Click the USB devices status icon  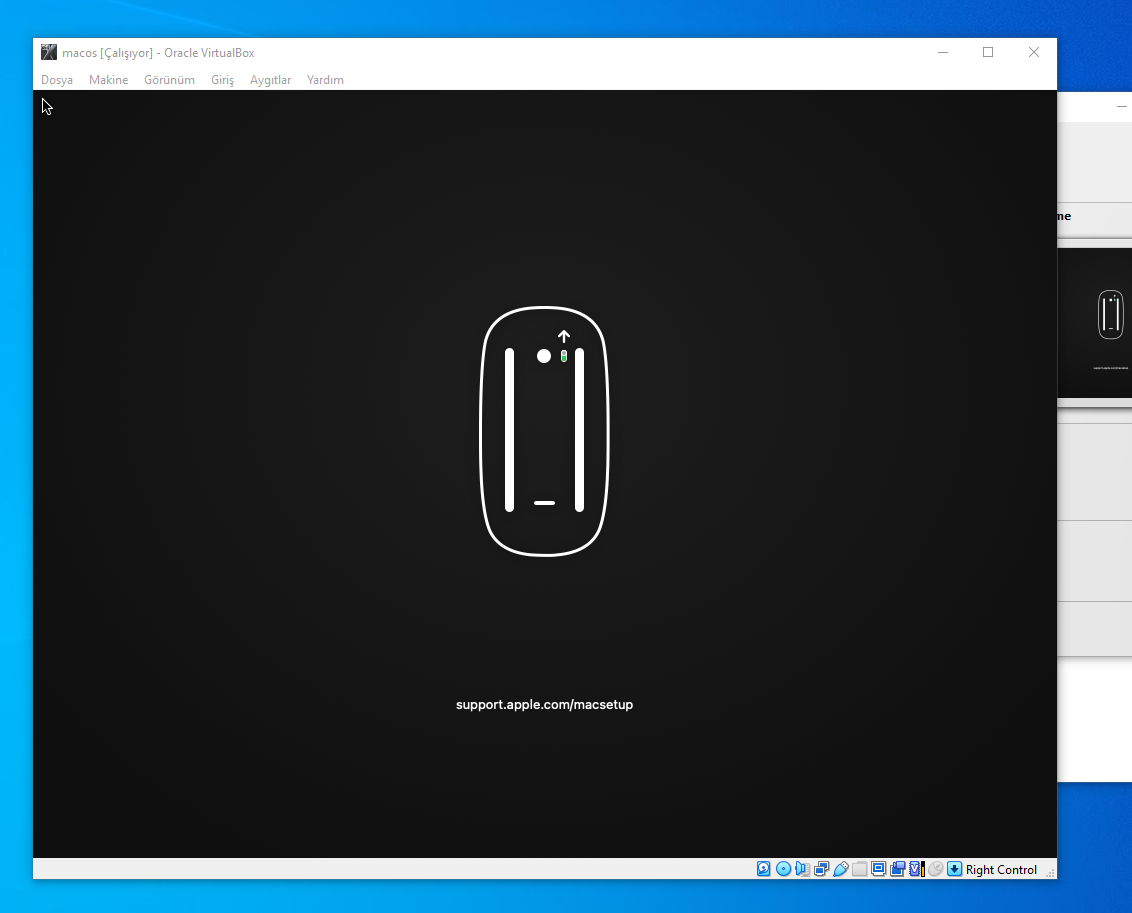[840, 869]
